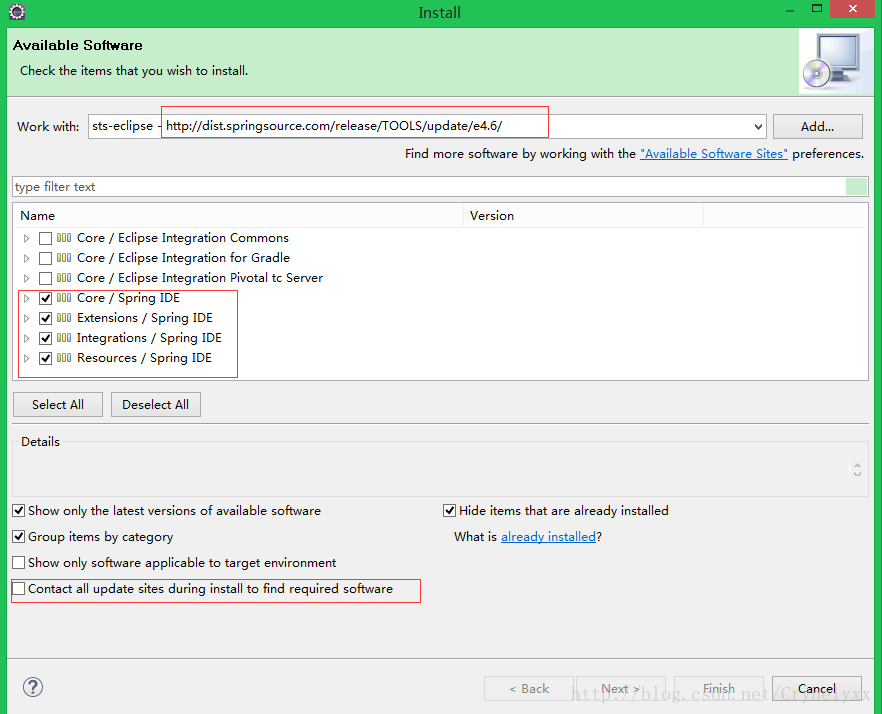The width and height of the screenshot is (882, 714).
Task: Toggle Show only latest versions checkbox
Action: pyautogui.click(x=19, y=511)
